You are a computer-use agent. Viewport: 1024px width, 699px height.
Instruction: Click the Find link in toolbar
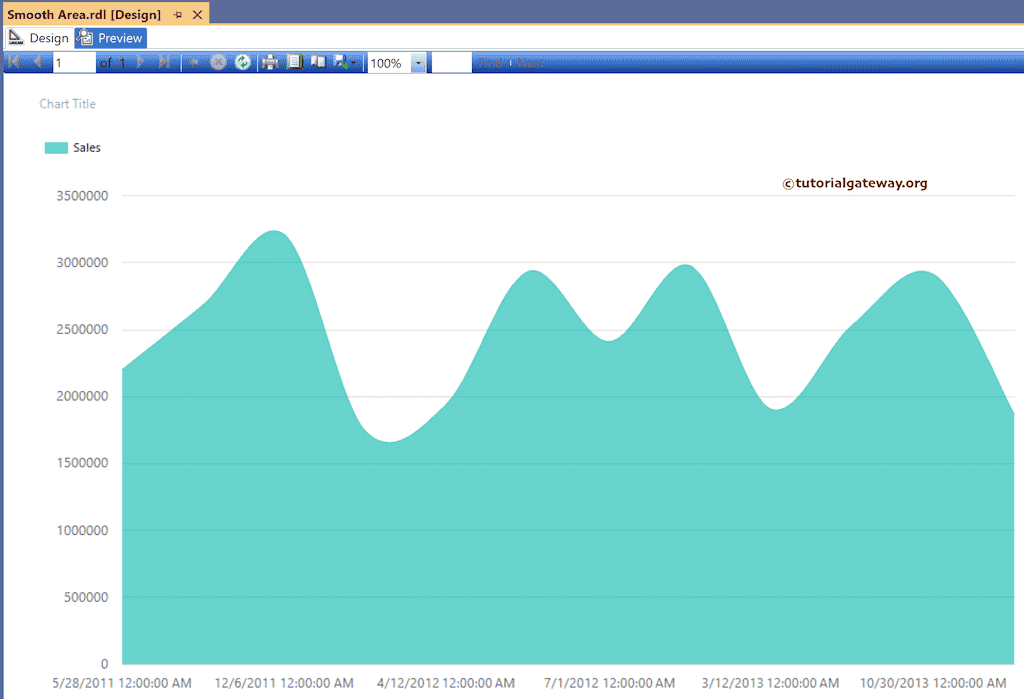coord(490,63)
